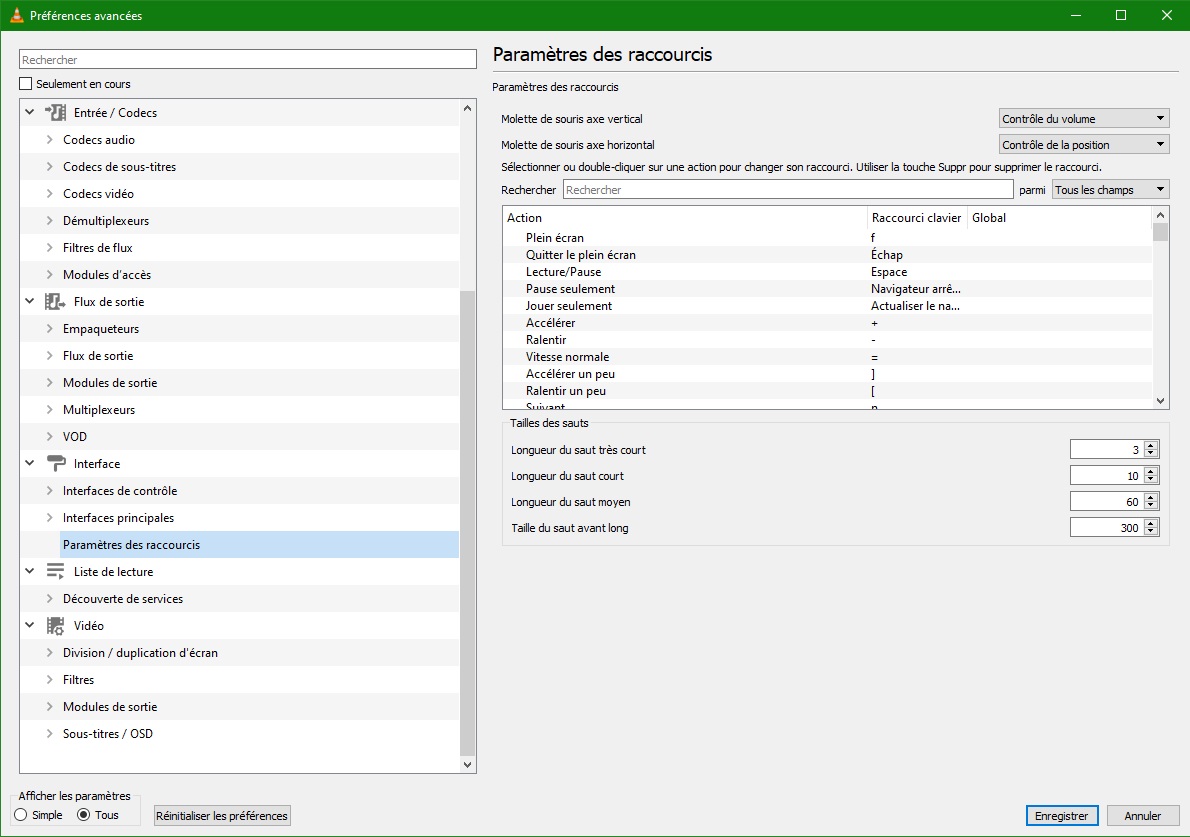This screenshot has height=837, width=1190.
Task: Open the Contrôle du volume dropdown
Action: 1083,119
